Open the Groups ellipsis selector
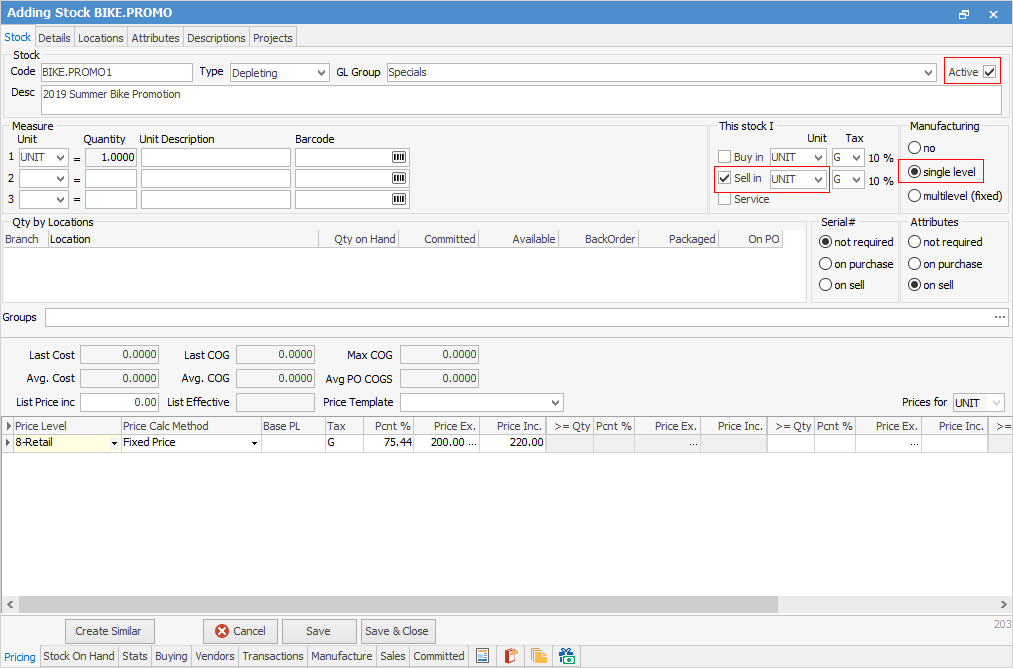Viewport: 1013px width, 668px height. pos(1000,317)
